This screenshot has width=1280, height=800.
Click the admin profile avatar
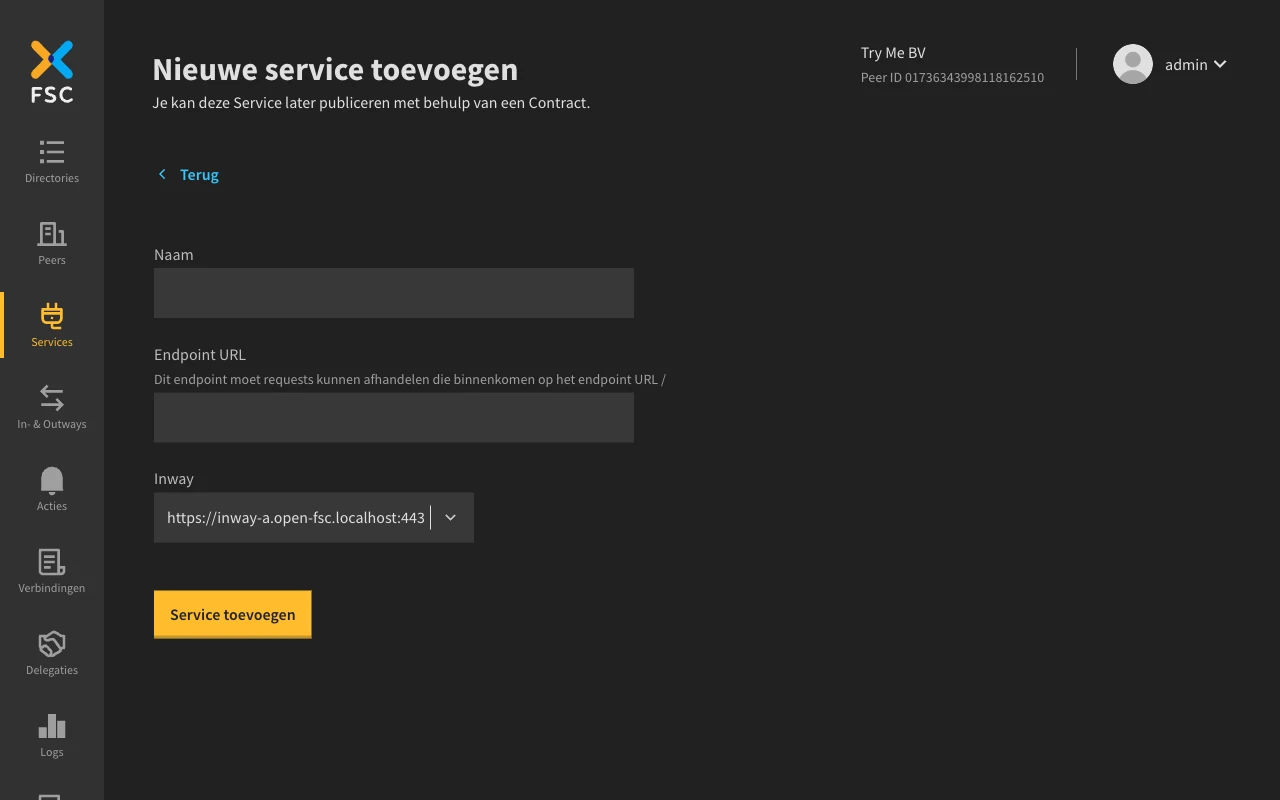(1132, 64)
